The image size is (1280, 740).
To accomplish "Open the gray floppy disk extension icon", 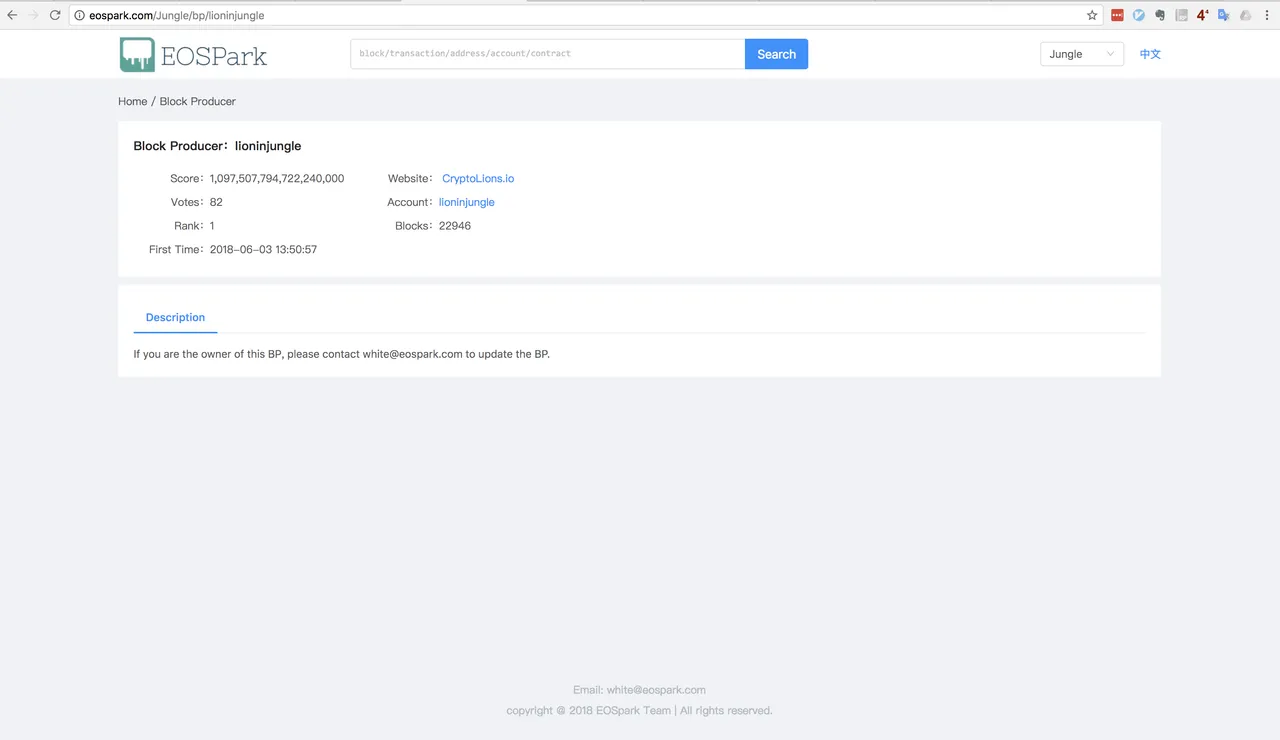I will 1181,15.
